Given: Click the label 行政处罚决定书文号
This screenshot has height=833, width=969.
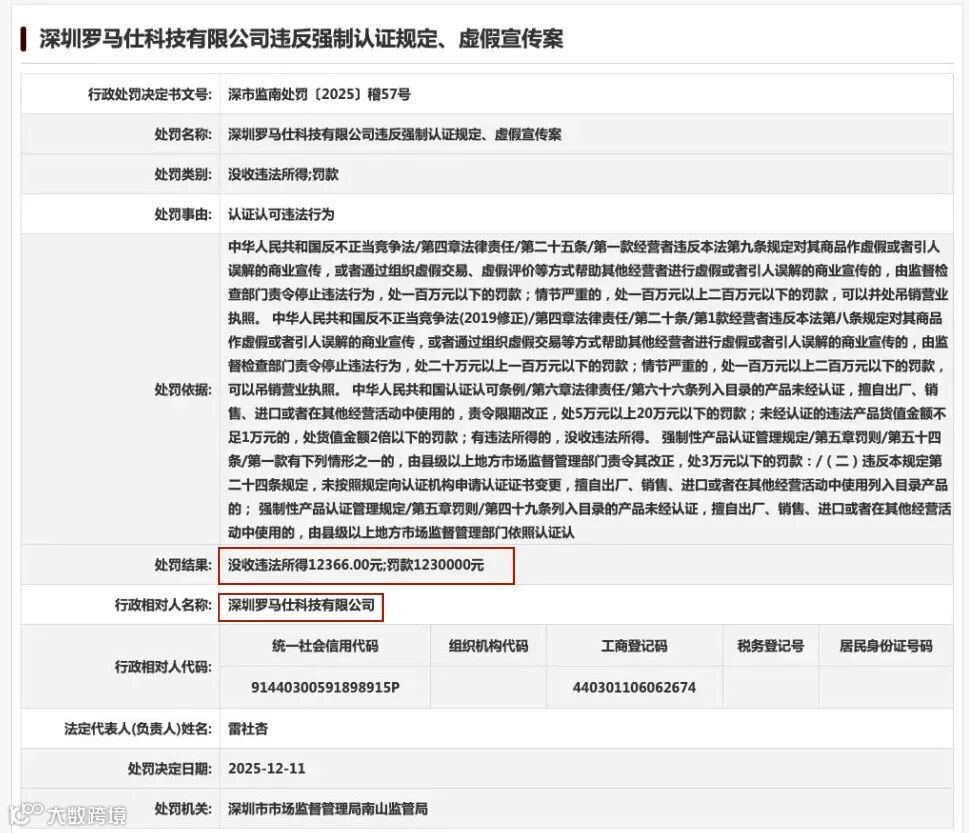Looking at the screenshot, I should click(150, 94).
